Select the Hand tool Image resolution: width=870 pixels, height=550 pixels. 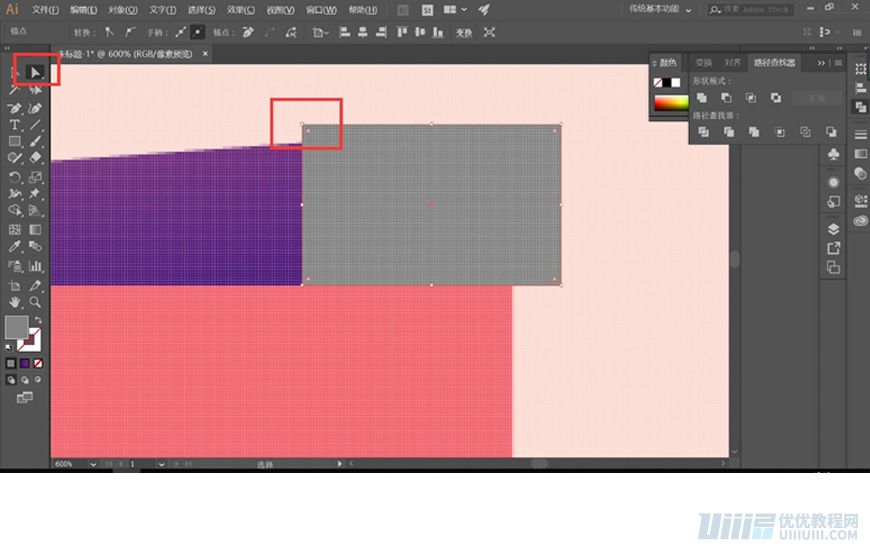(x=15, y=302)
